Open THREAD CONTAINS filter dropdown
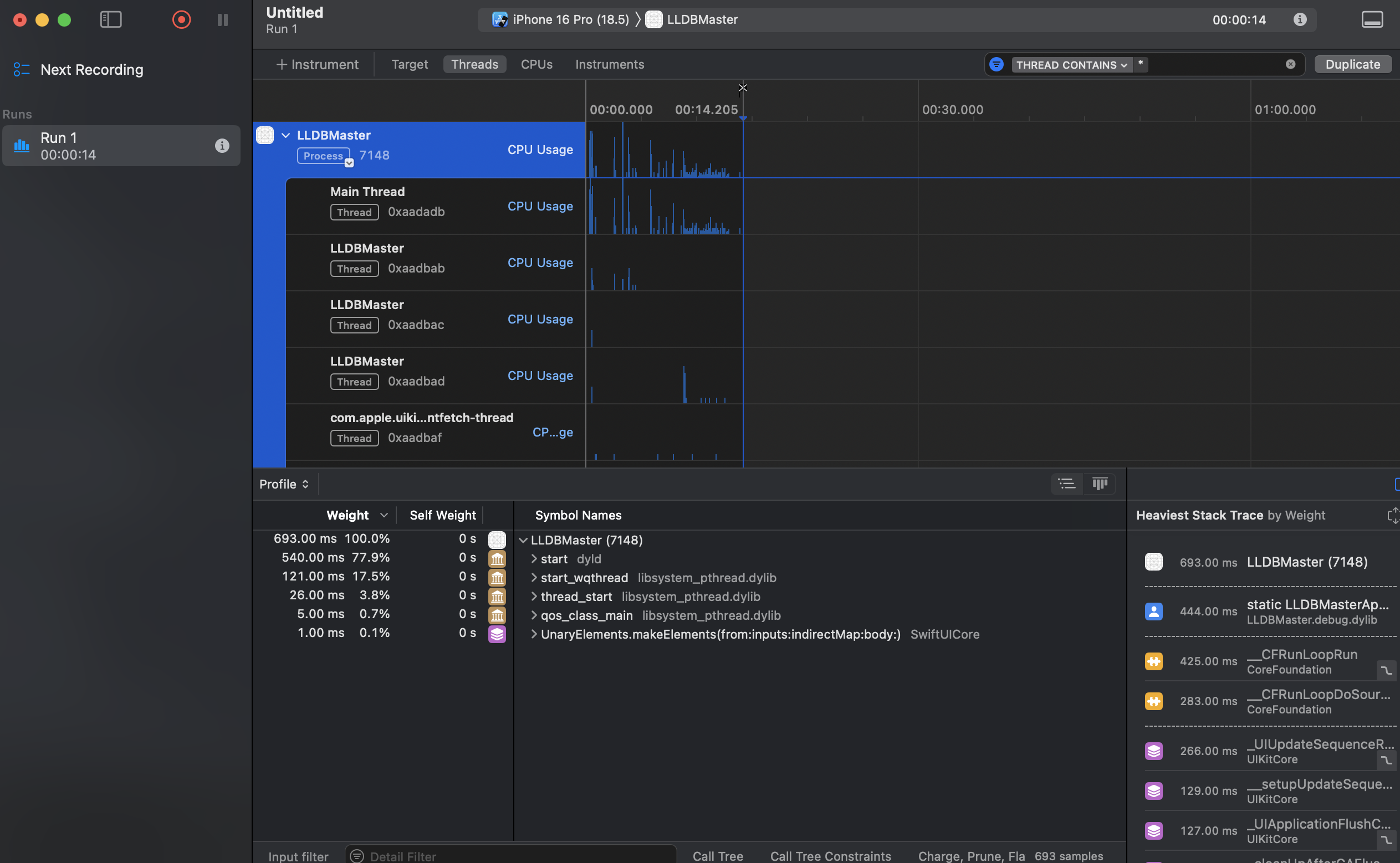This screenshot has height=863, width=1400. point(1071,64)
